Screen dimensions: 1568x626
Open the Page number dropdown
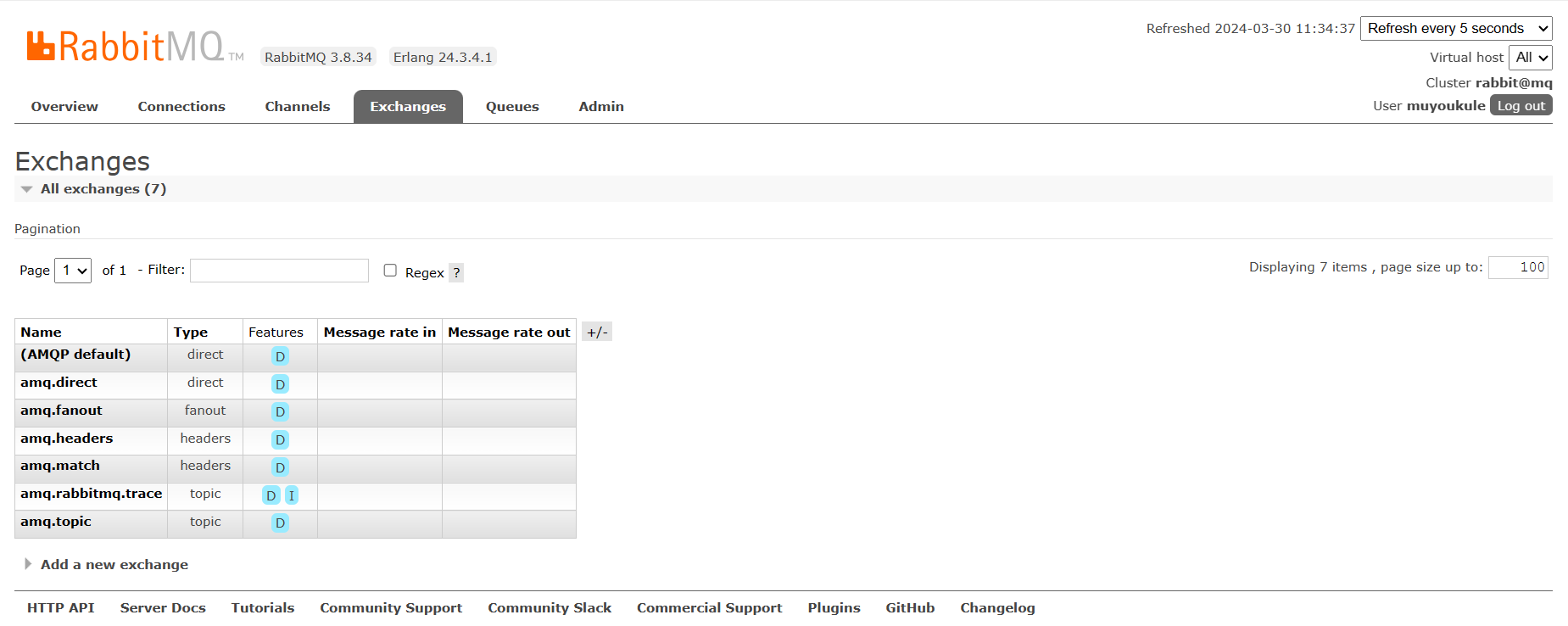[73, 271]
